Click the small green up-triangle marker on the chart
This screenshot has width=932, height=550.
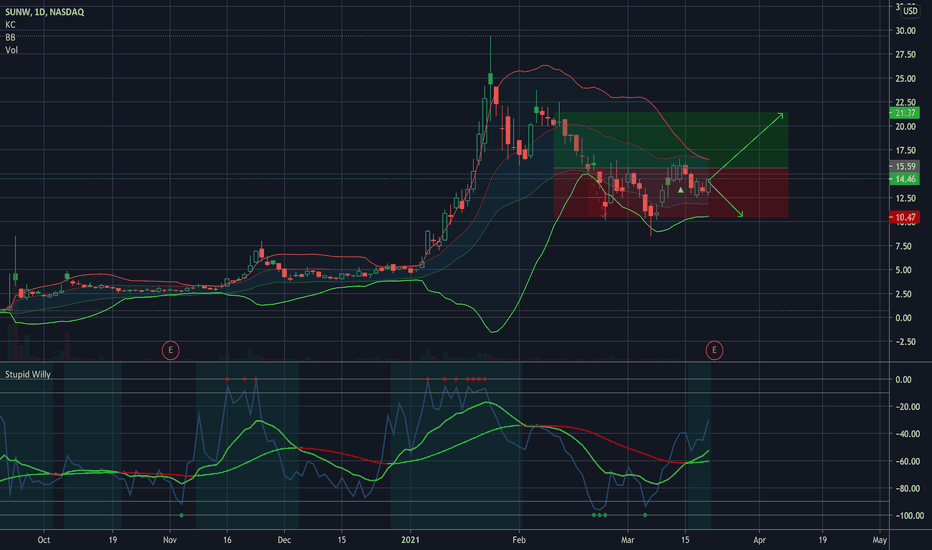(x=681, y=190)
